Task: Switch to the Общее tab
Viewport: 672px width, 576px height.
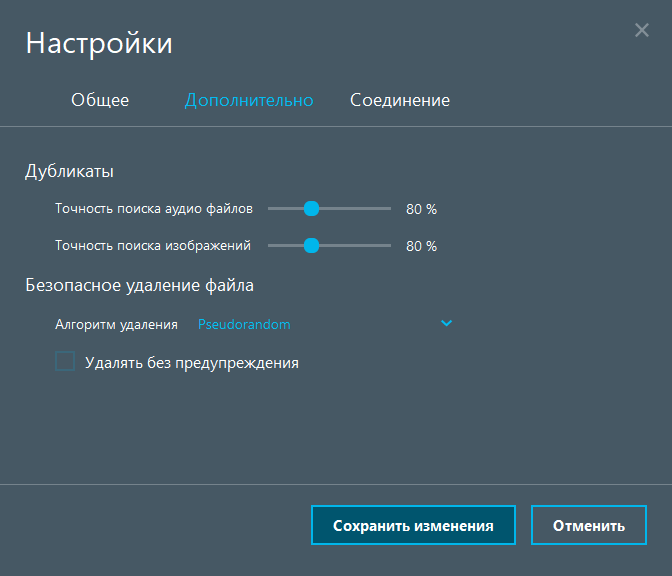Action: [x=100, y=100]
